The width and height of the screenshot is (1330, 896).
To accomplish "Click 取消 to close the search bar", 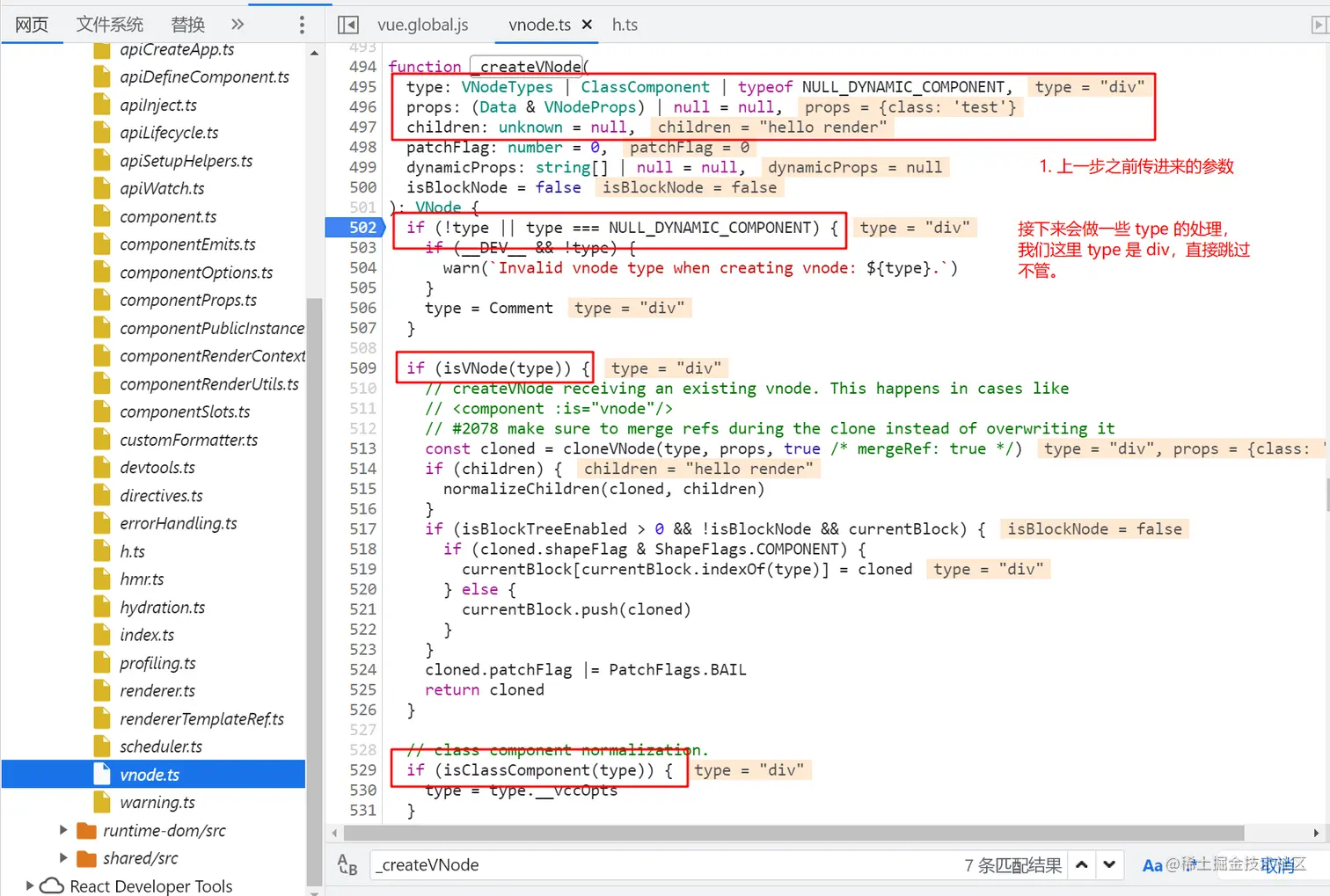I will click(1278, 866).
